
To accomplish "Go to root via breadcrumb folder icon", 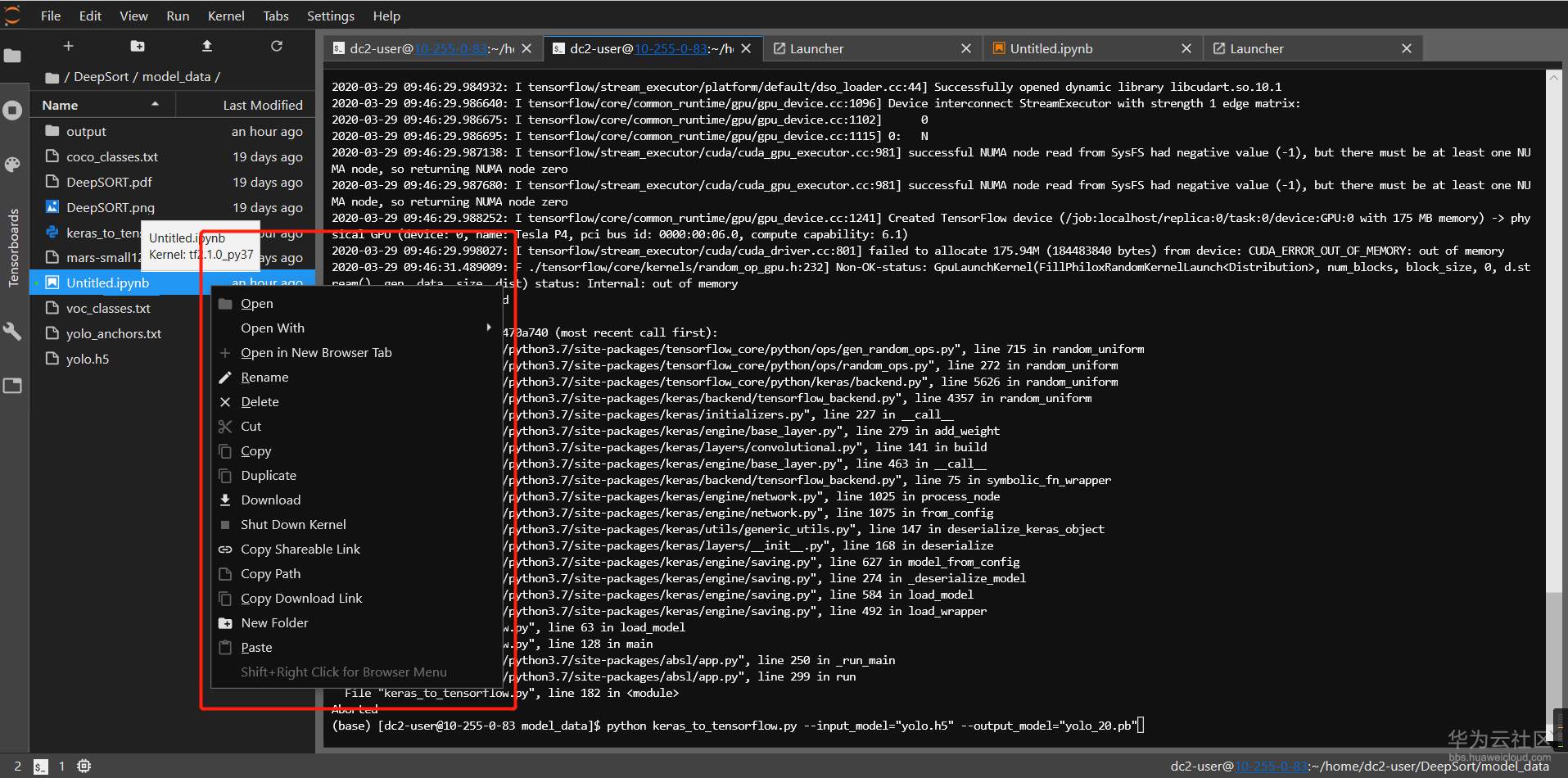I will [52, 77].
